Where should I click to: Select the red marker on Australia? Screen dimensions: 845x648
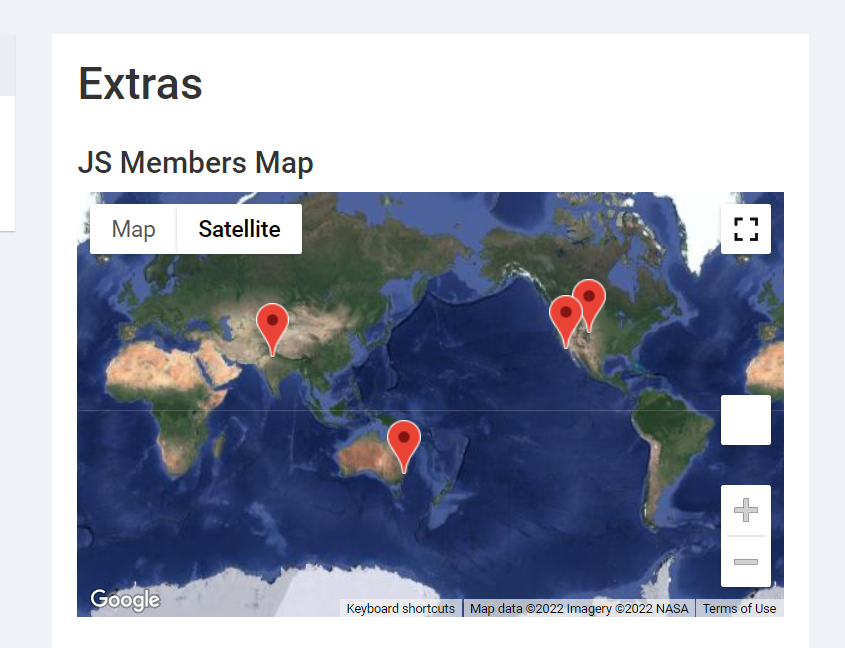click(x=403, y=440)
